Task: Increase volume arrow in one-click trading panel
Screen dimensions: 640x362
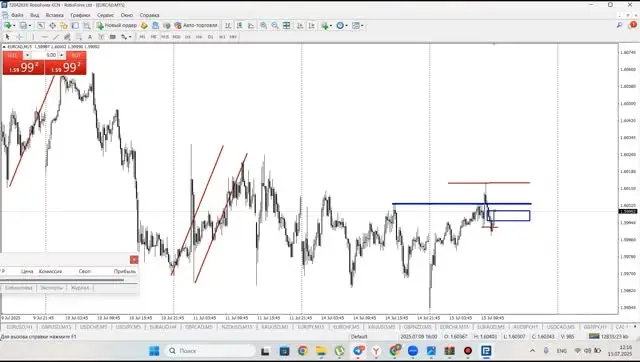Action: 62,55
